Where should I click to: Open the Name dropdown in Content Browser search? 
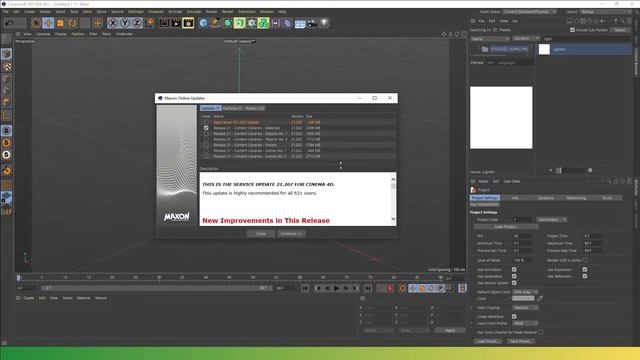point(490,39)
